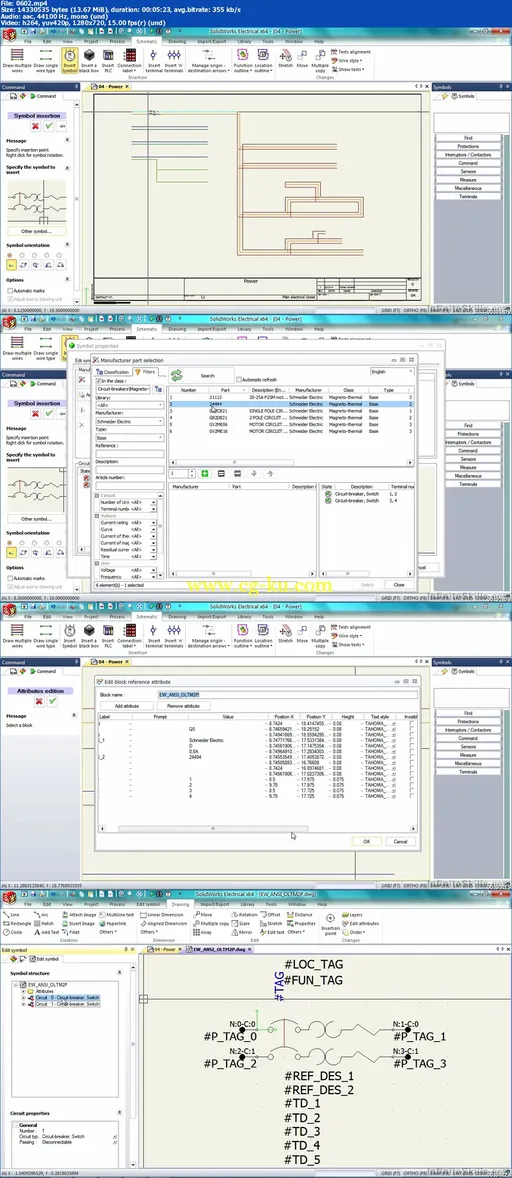Screen dimensions: 512x1178
Task: Click the Mirror tool
Action: tap(242, 932)
